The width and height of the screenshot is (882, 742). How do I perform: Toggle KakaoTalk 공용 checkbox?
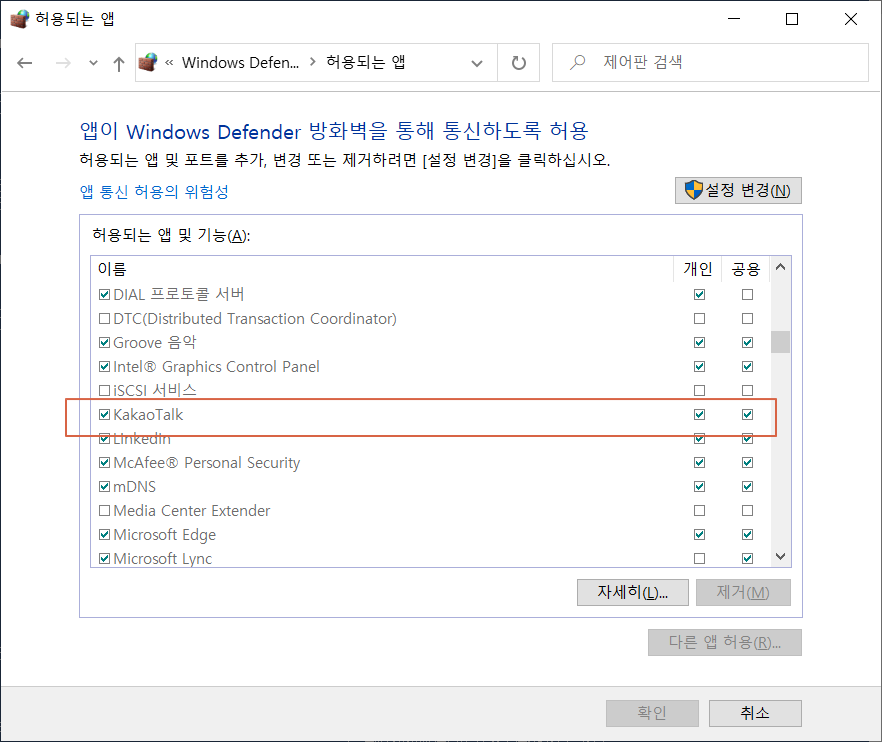pyautogui.click(x=747, y=415)
